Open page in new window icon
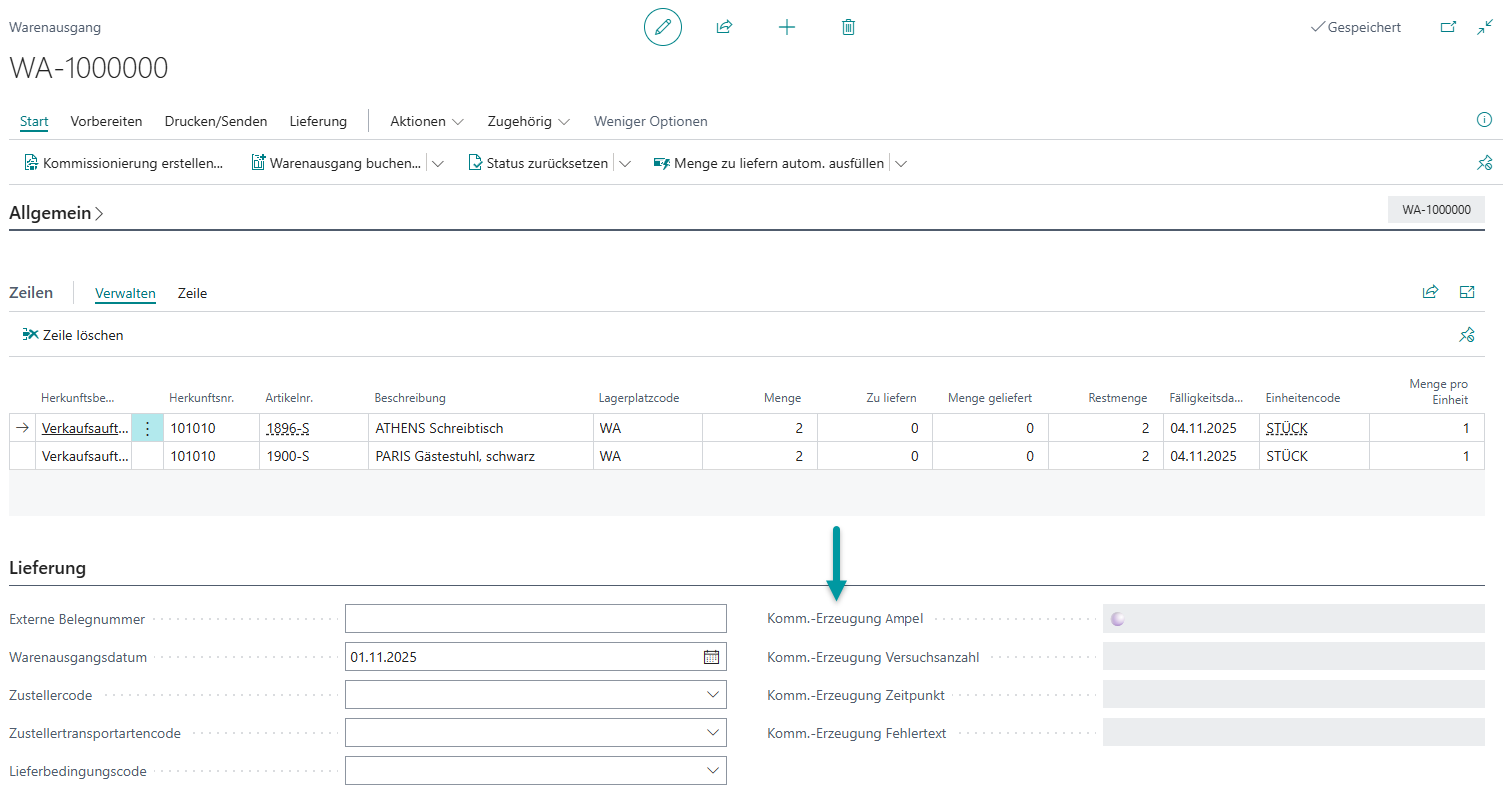This screenshot has width=1506, height=795. pyautogui.click(x=1447, y=27)
